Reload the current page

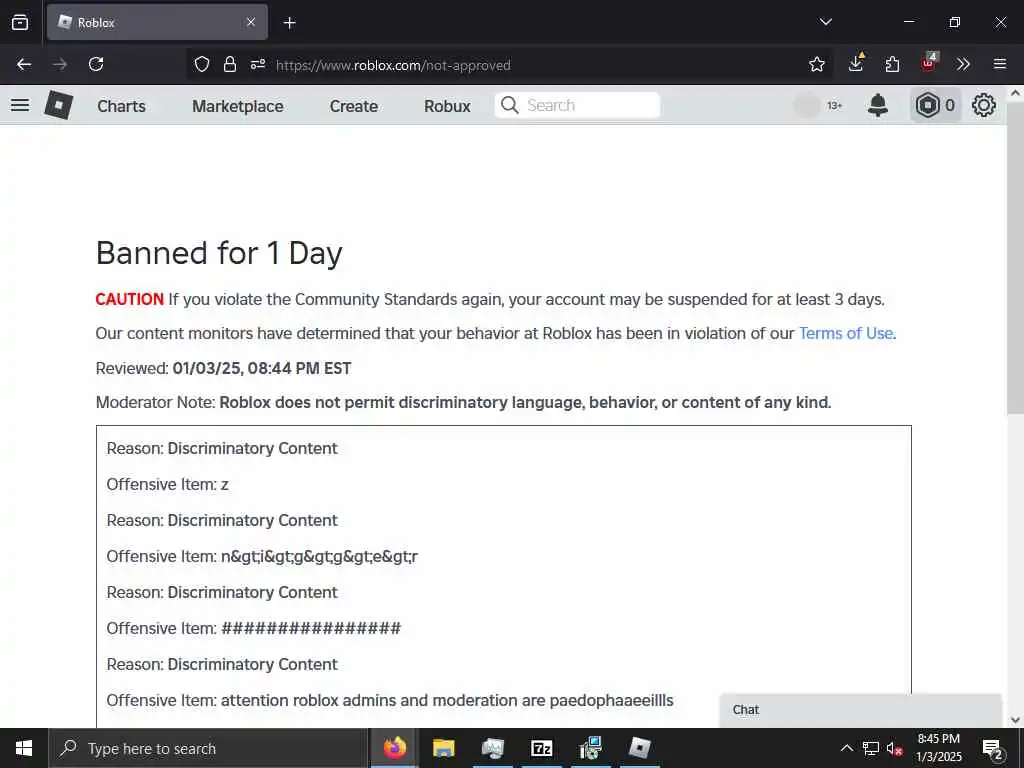click(96, 64)
